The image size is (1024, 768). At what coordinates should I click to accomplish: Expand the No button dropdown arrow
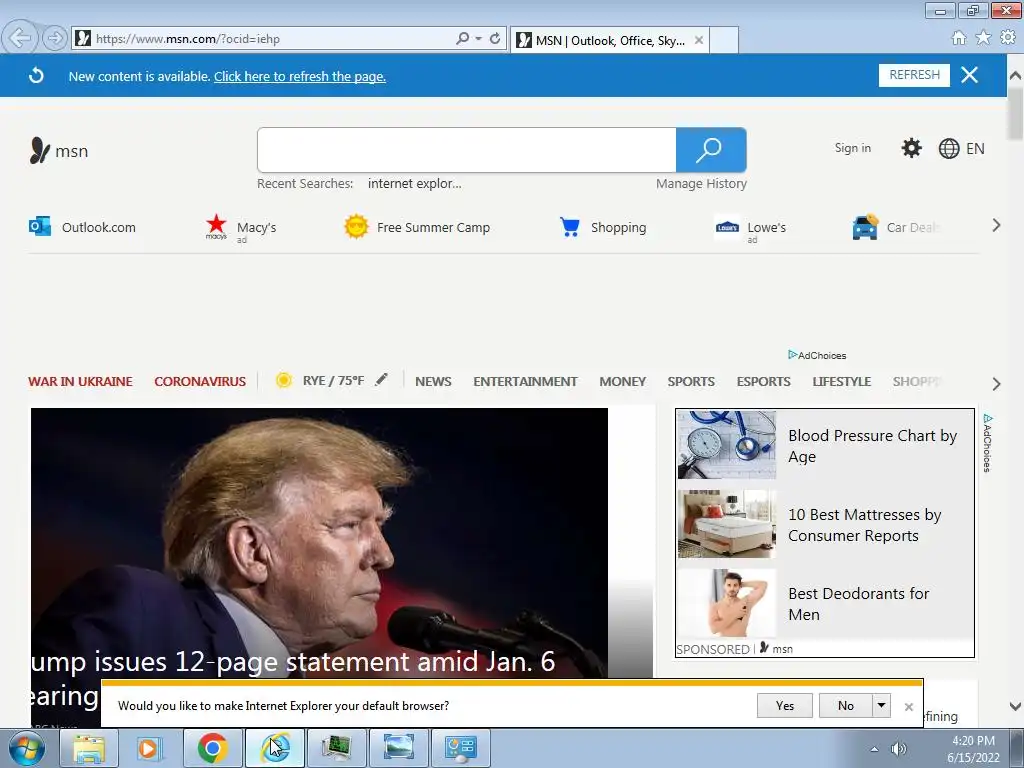[x=881, y=705]
